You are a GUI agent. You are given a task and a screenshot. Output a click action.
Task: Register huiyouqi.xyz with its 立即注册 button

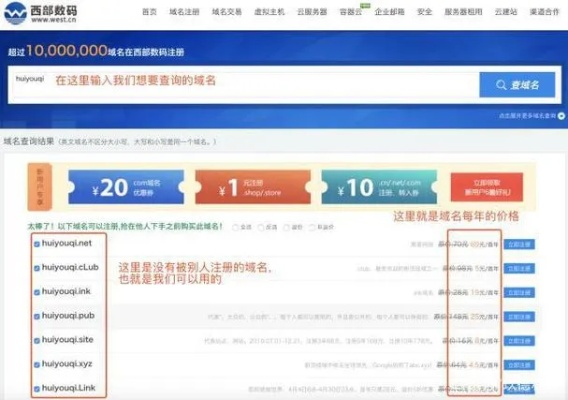pos(519,365)
